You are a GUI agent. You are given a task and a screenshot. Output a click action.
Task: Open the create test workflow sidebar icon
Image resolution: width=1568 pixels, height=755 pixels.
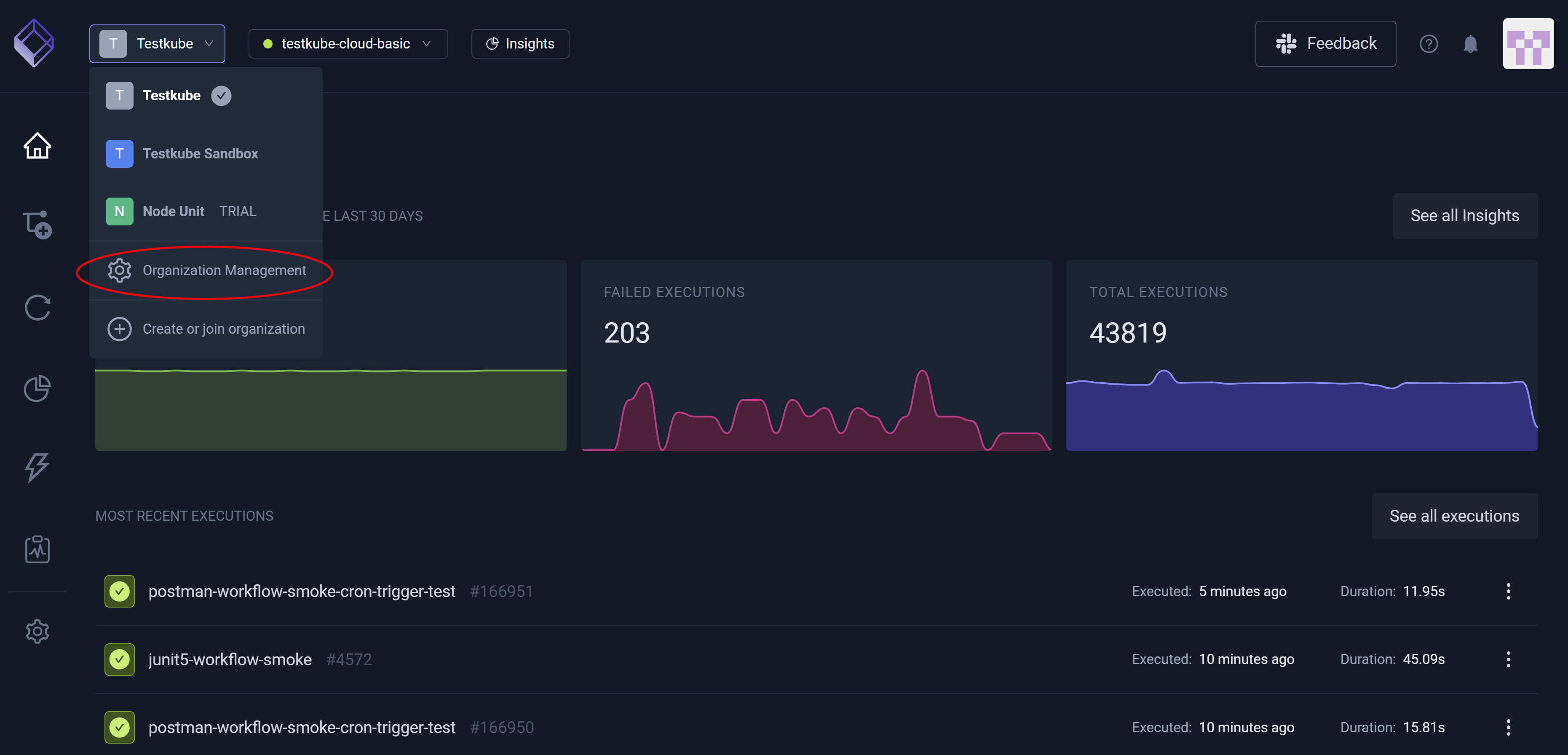pos(37,225)
